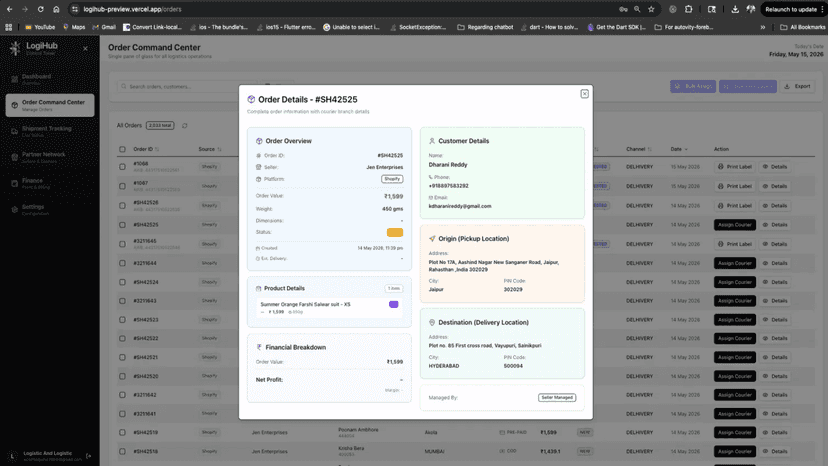
Task: Check the order #SH42524 checkbox
Action: tap(123, 282)
